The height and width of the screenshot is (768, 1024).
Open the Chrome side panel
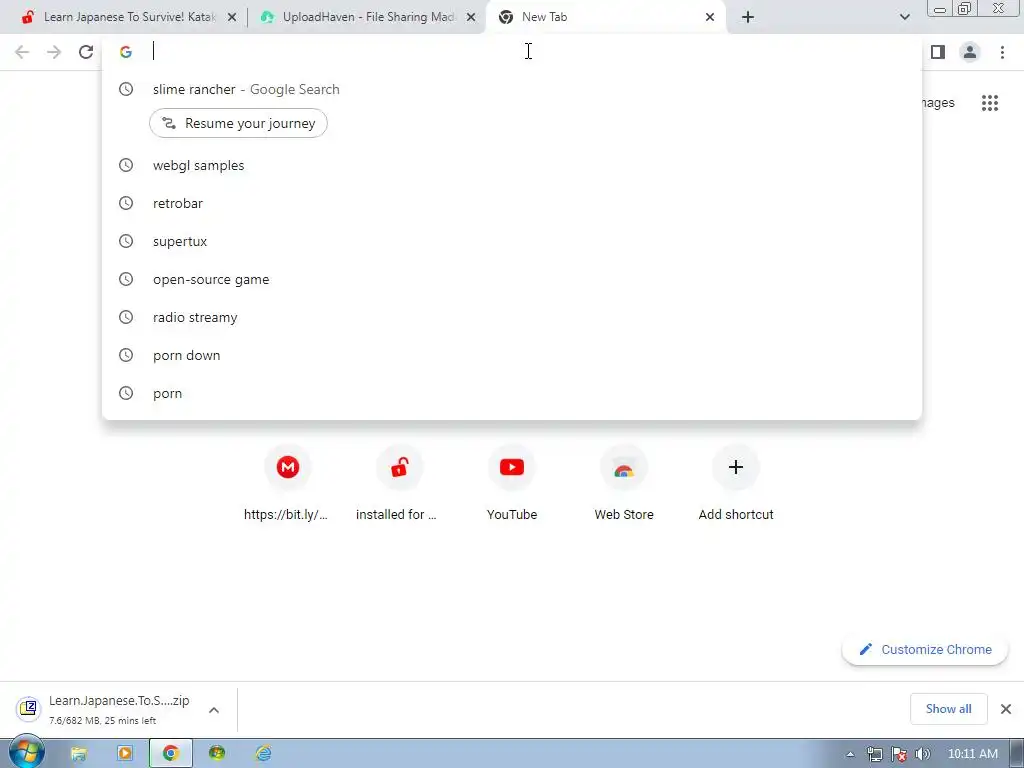click(x=938, y=52)
